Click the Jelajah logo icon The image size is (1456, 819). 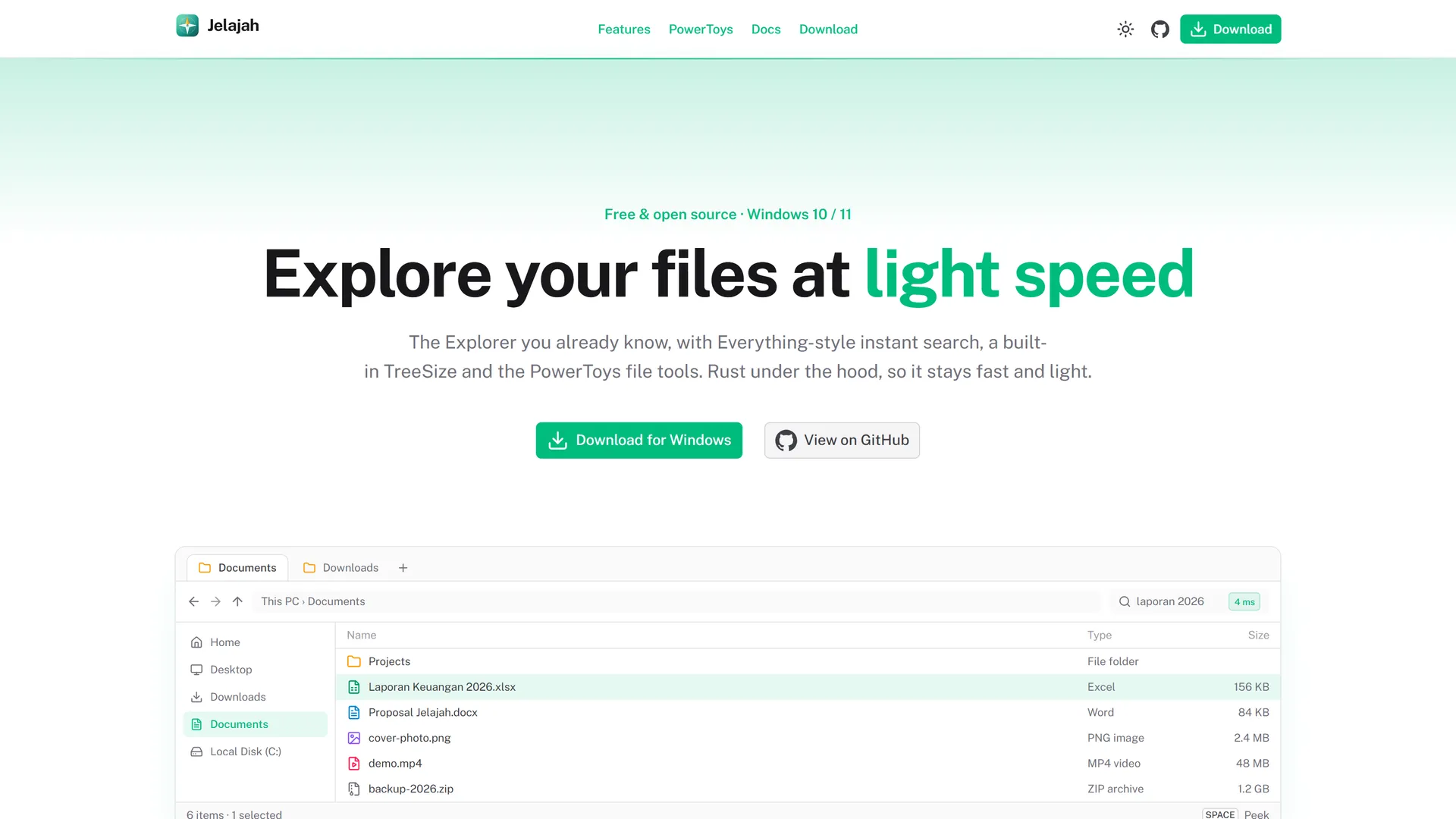click(x=187, y=26)
